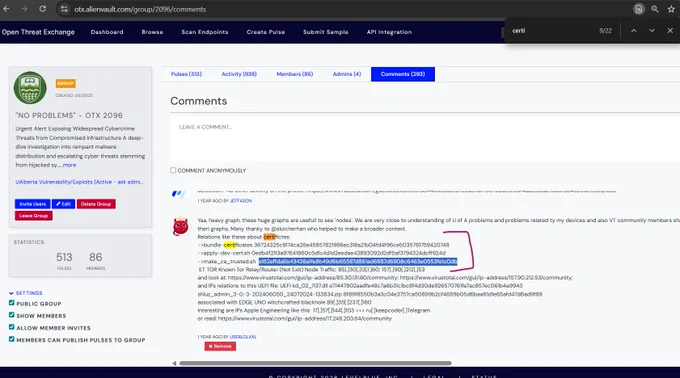Screen dimensions: 680x378
Task: Click the browser forward arrow
Action: click(24, 9)
